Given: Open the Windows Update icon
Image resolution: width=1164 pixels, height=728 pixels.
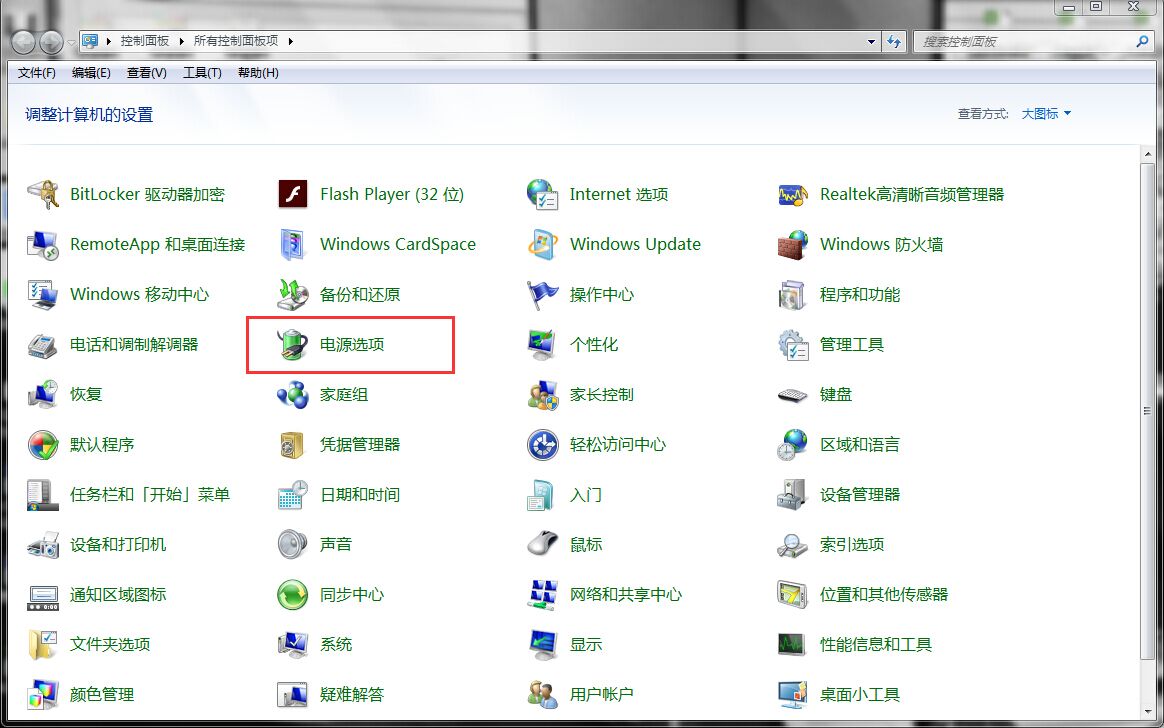Looking at the screenshot, I should coord(543,245).
